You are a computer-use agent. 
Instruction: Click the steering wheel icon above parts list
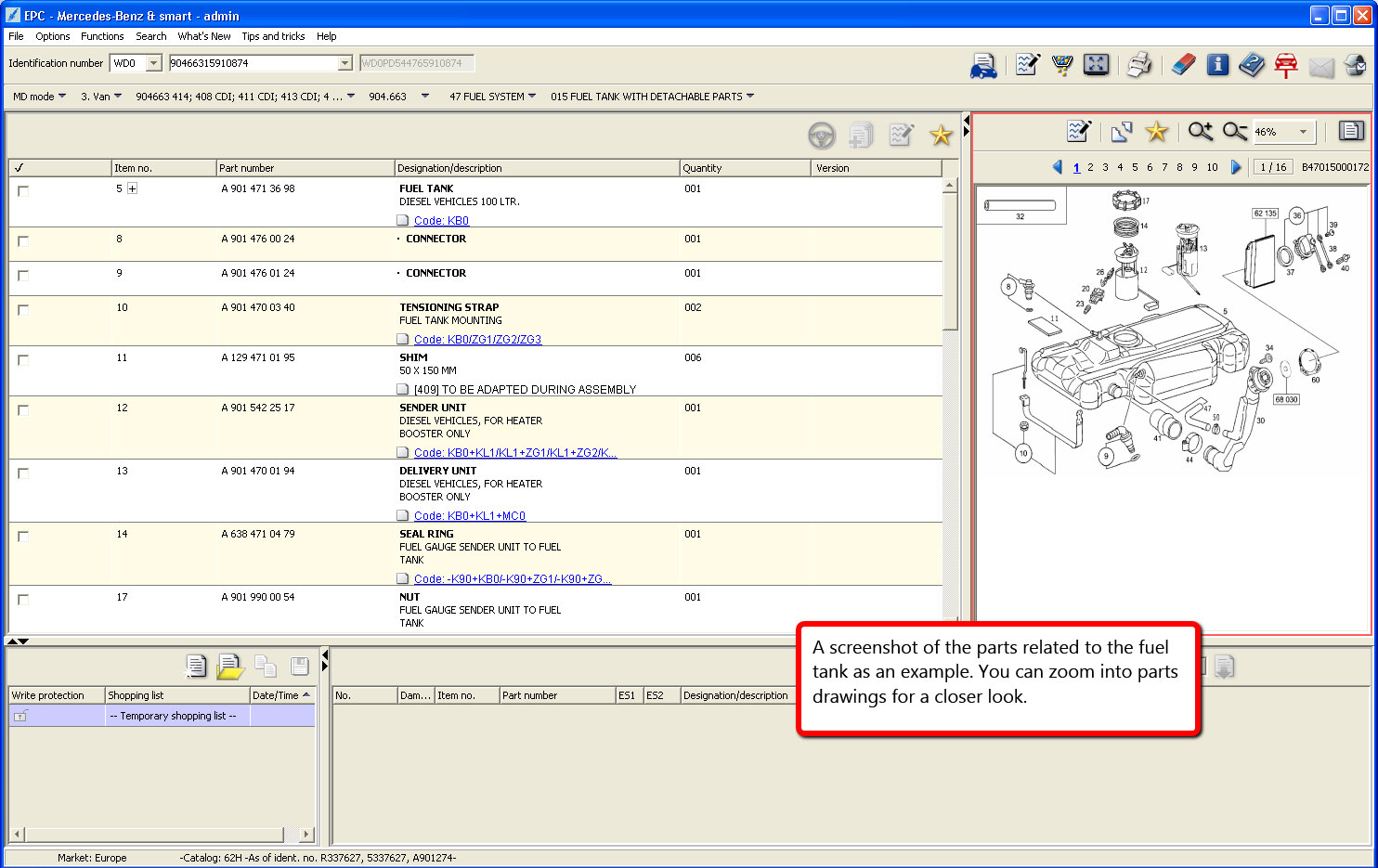822,136
